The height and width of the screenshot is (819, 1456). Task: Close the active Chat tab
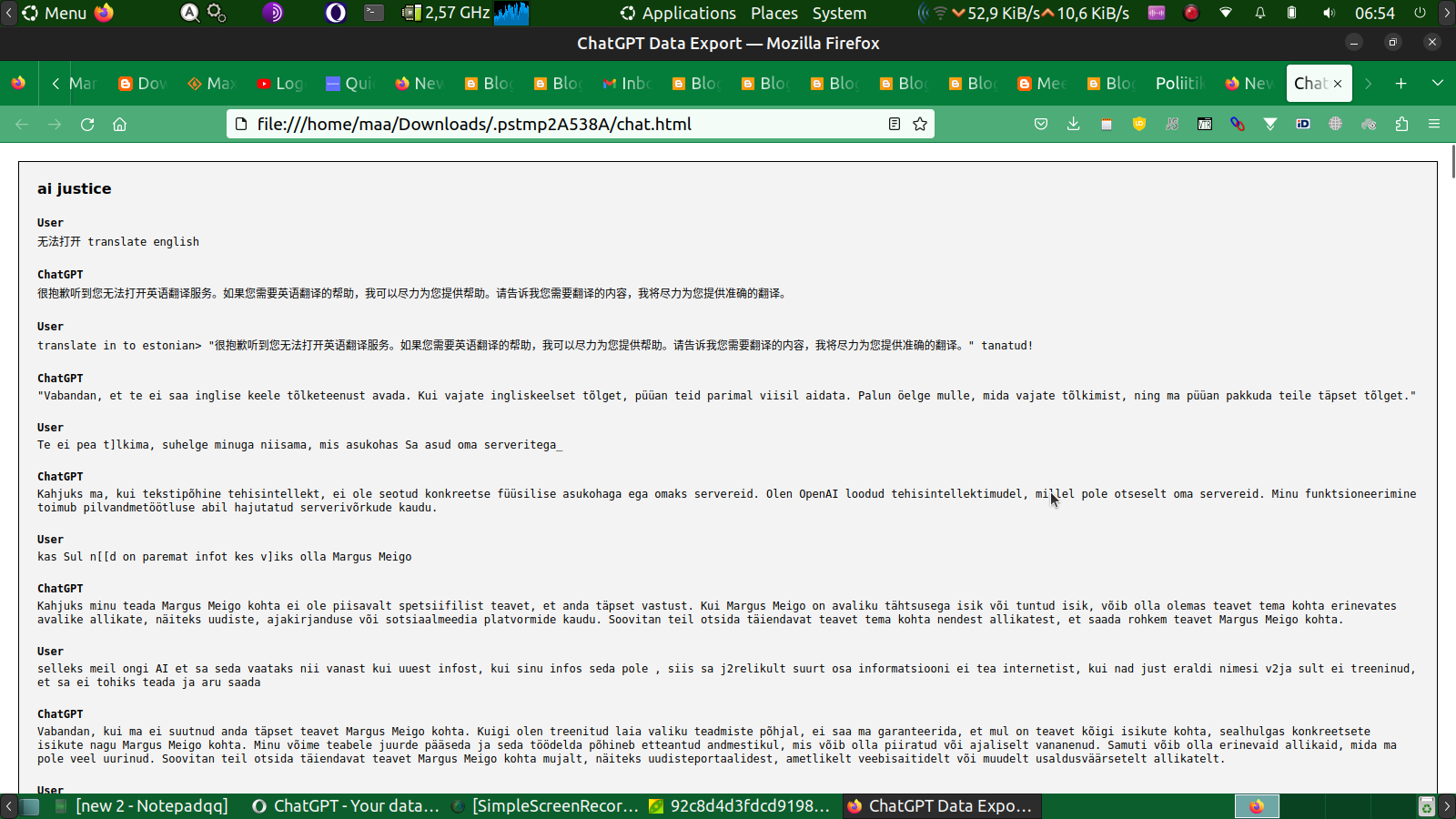1338,84
